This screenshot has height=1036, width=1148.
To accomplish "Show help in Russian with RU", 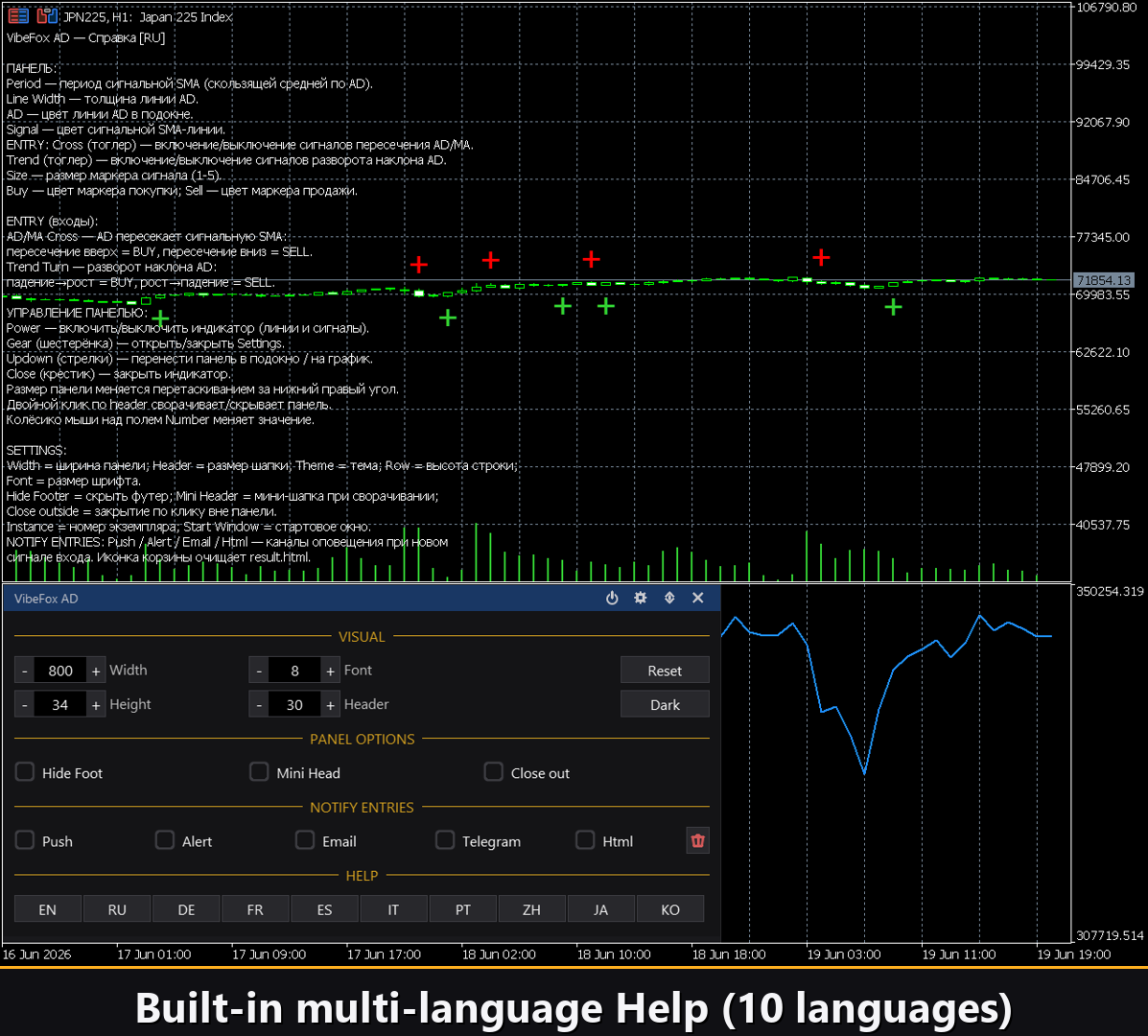I will click(x=117, y=908).
